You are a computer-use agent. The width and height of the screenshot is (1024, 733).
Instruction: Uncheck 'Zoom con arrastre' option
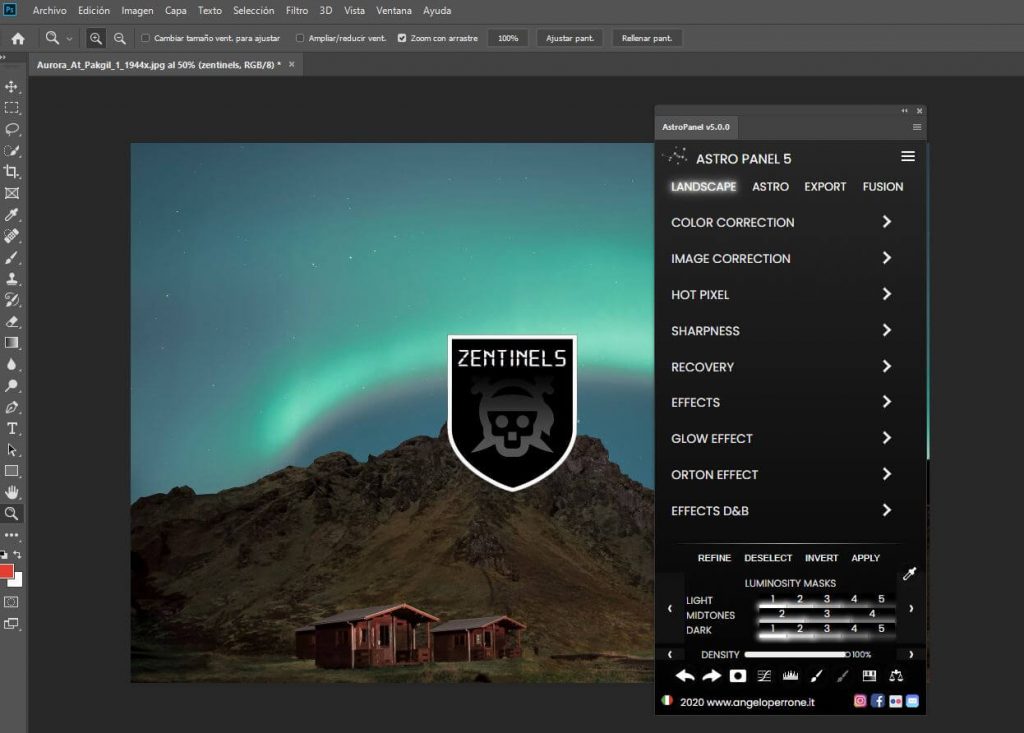tap(402, 38)
